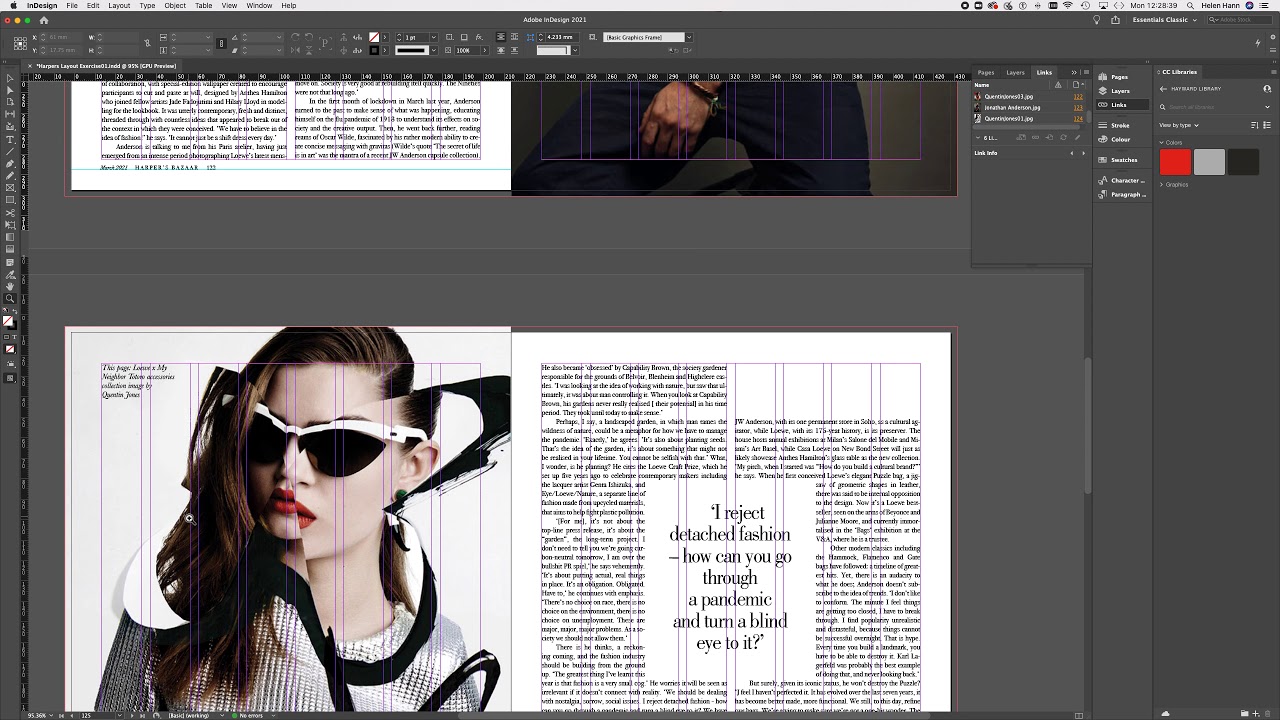Select the Pencil tool
This screenshot has height=720, width=1280.
(x=10, y=175)
